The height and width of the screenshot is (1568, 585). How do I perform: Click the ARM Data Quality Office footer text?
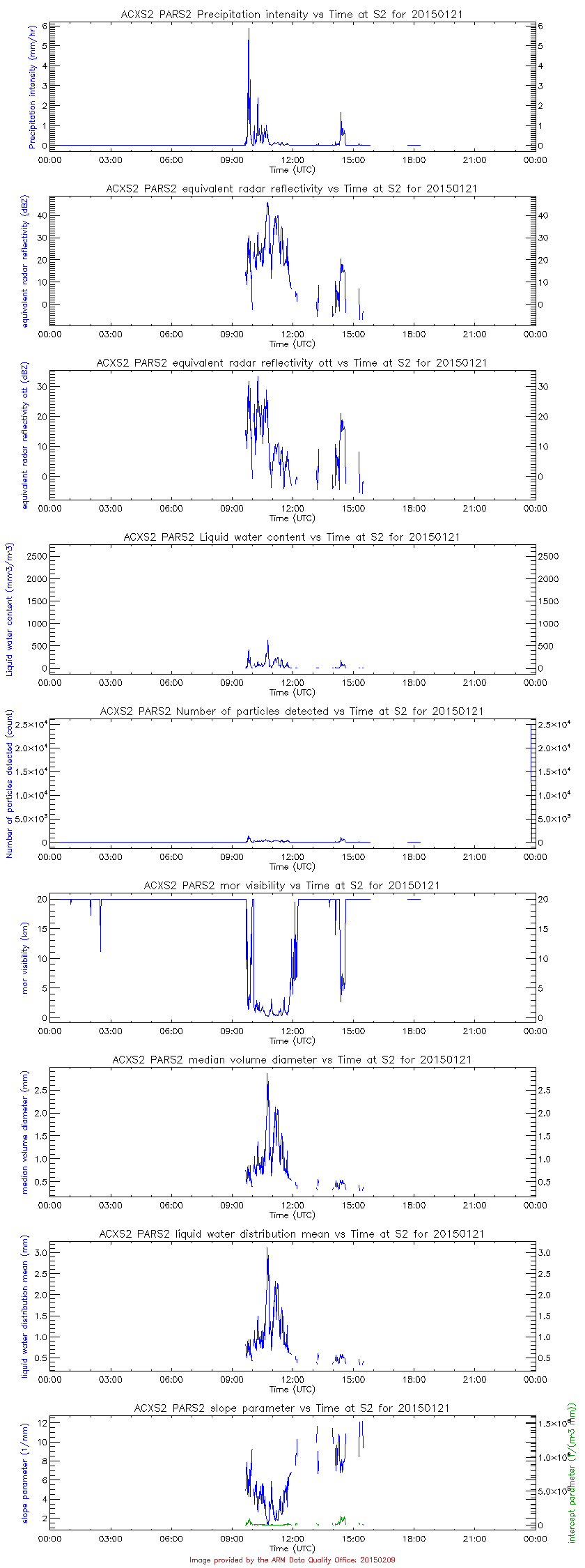(292, 1560)
